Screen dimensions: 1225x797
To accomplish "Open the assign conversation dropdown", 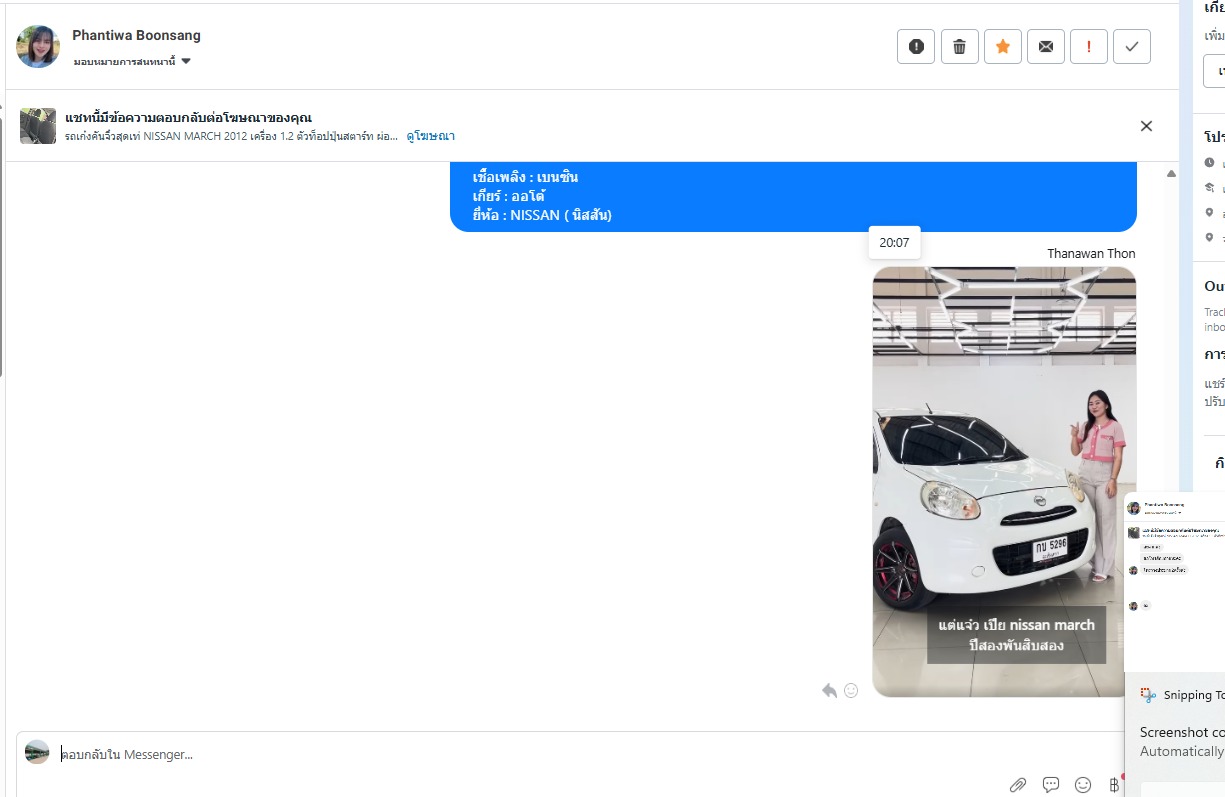I will pos(132,62).
